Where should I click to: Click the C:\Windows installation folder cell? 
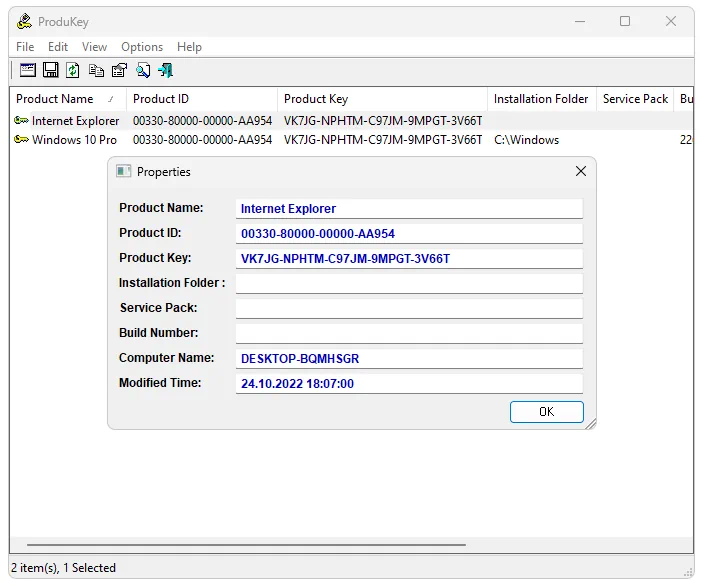point(527,140)
